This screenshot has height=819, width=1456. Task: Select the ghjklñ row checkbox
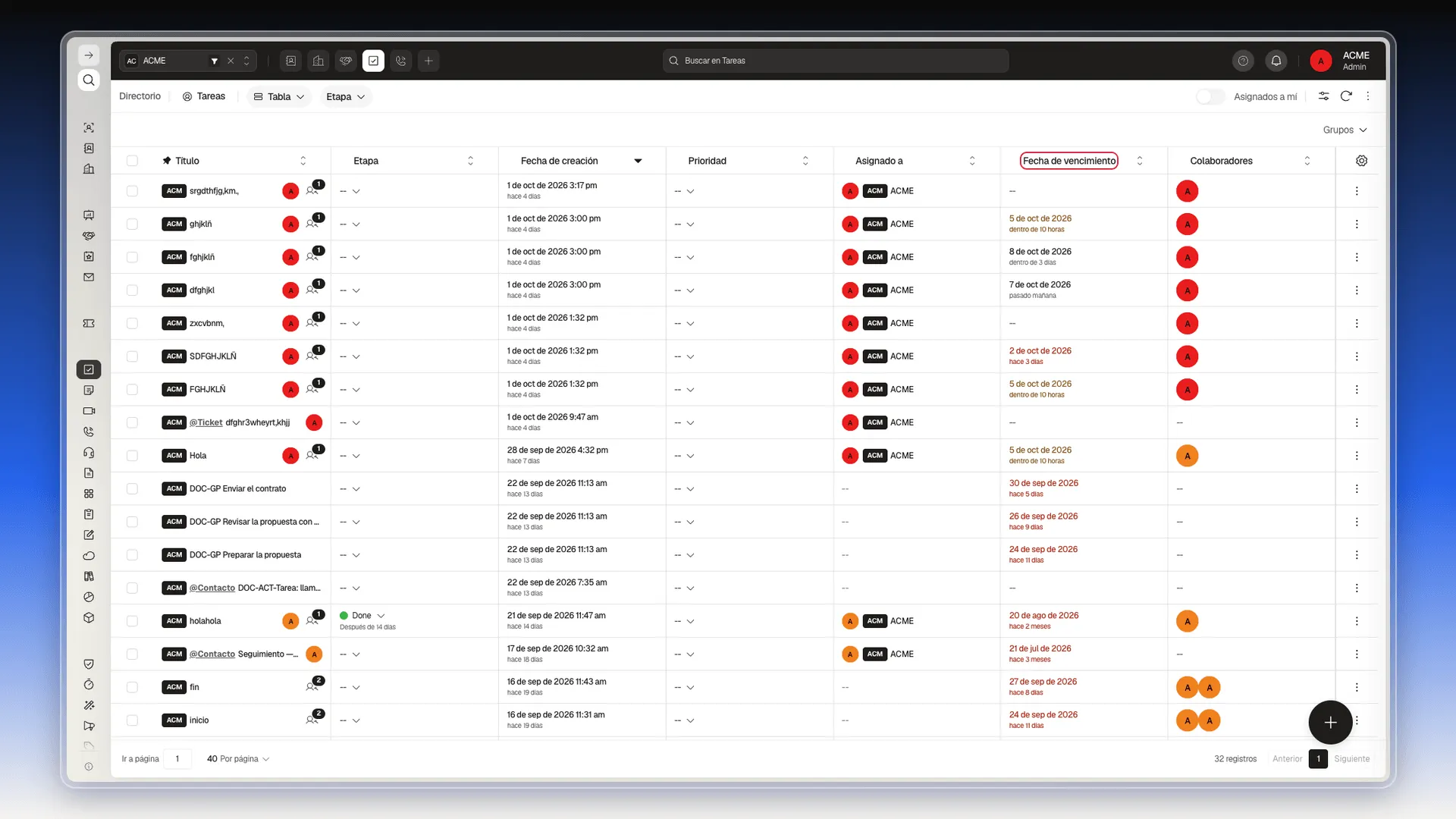point(132,224)
